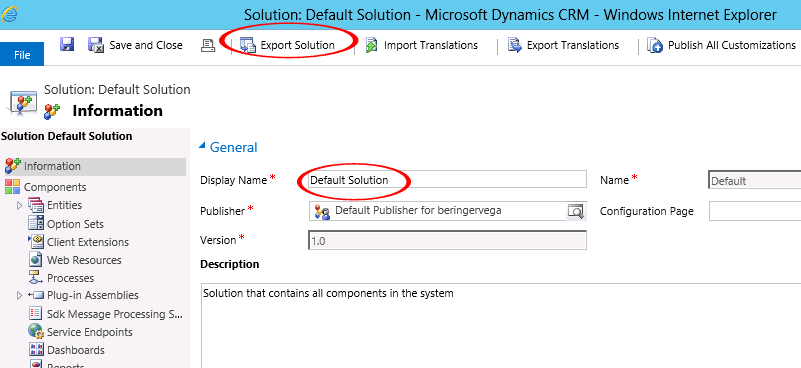Click the Publish All Customizations icon
Image resolution: width=801 pixels, height=368 pixels.
click(x=655, y=45)
